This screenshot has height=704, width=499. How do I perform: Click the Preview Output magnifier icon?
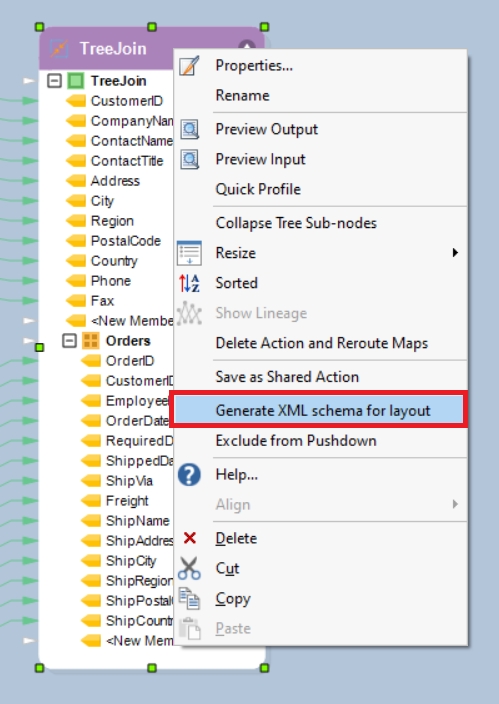[190, 129]
